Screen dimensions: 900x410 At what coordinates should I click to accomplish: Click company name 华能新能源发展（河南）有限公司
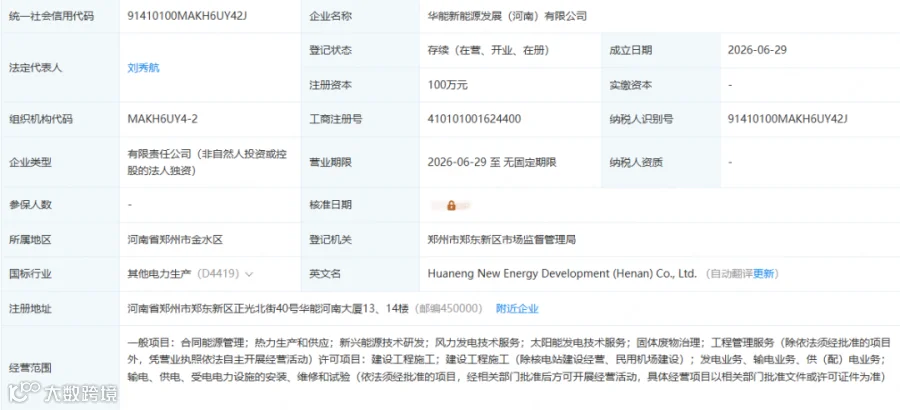pos(507,16)
